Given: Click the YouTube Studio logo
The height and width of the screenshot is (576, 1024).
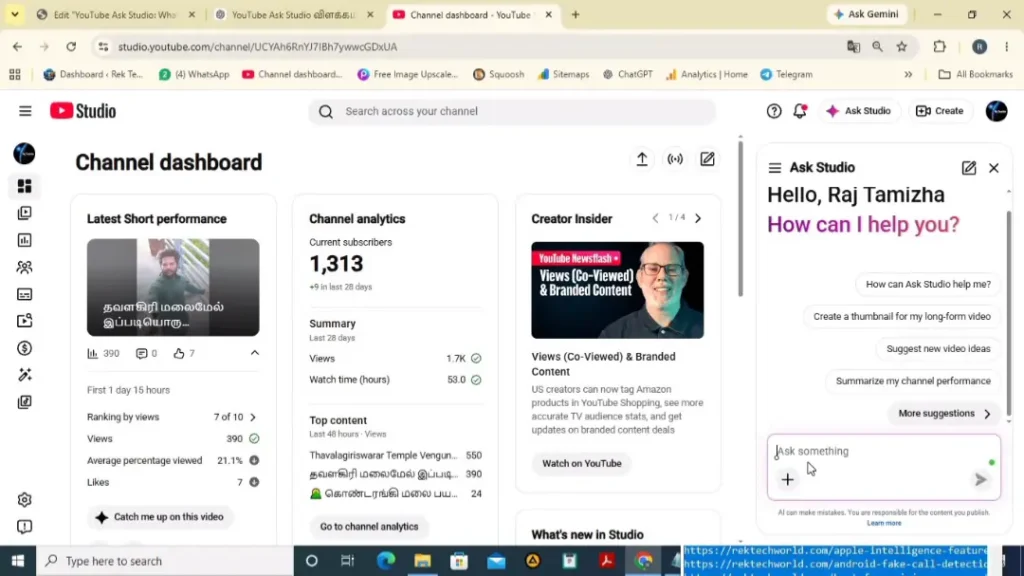Looking at the screenshot, I should click(83, 111).
